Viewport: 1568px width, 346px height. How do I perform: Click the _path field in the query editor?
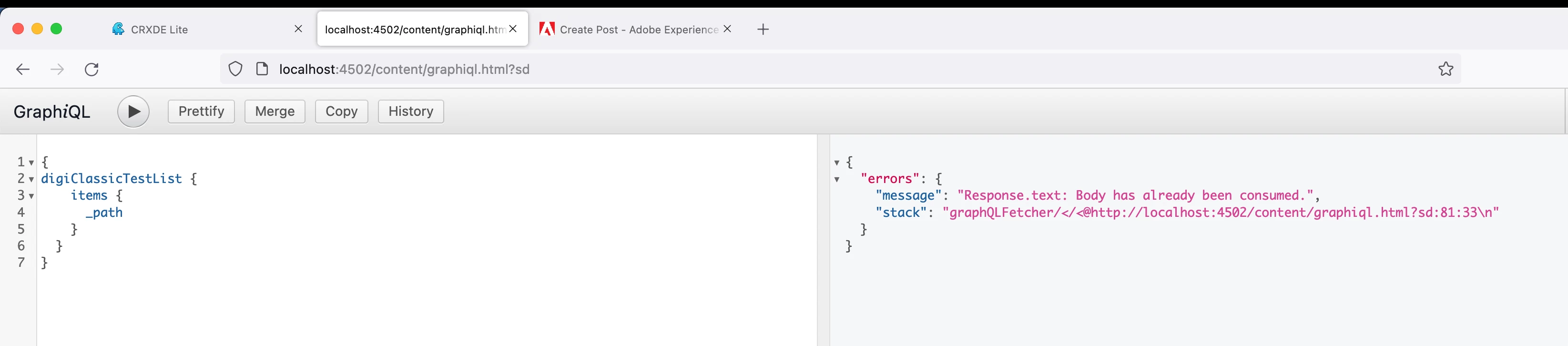tap(104, 213)
